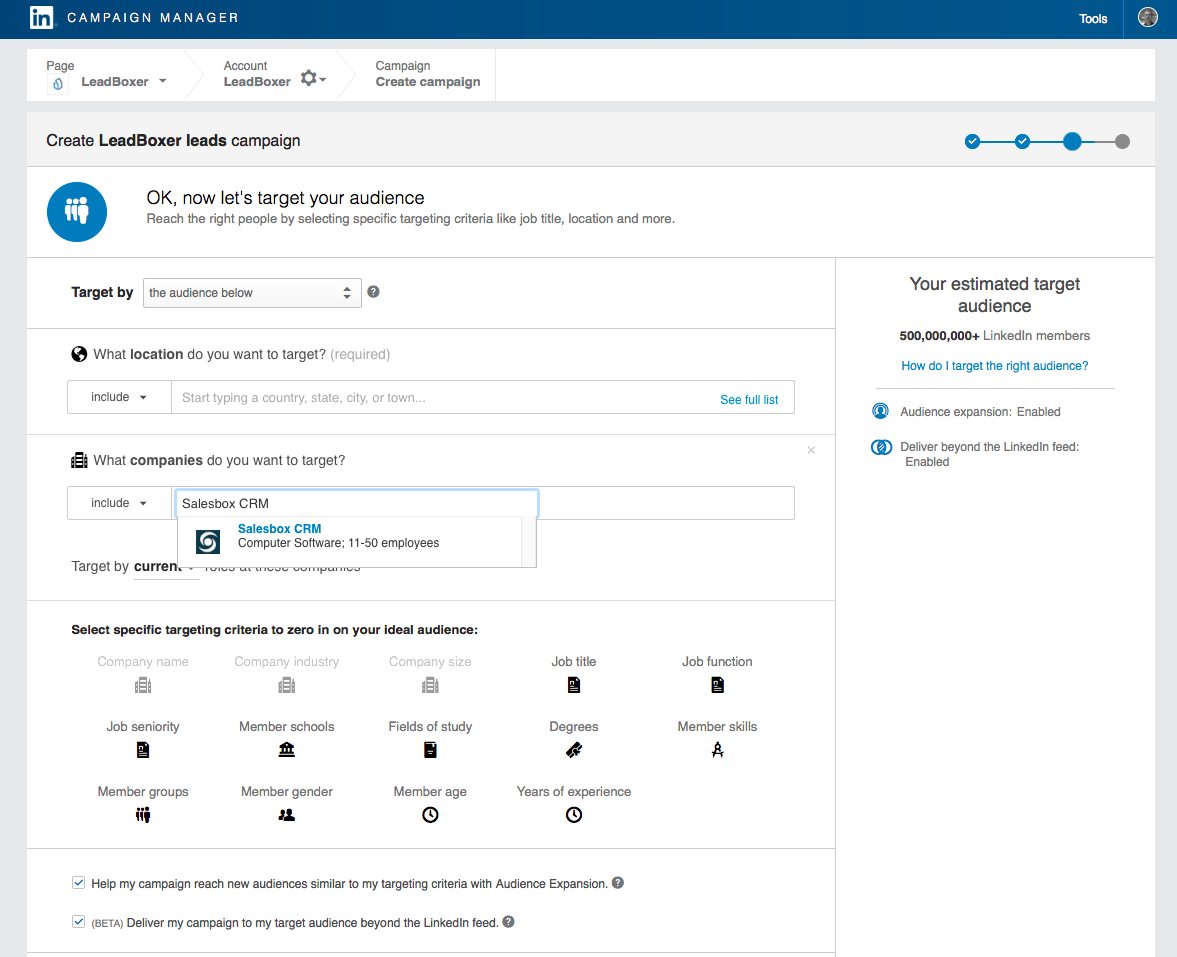
Task: Expand the LeadBoxer page dropdown
Action: (x=163, y=81)
